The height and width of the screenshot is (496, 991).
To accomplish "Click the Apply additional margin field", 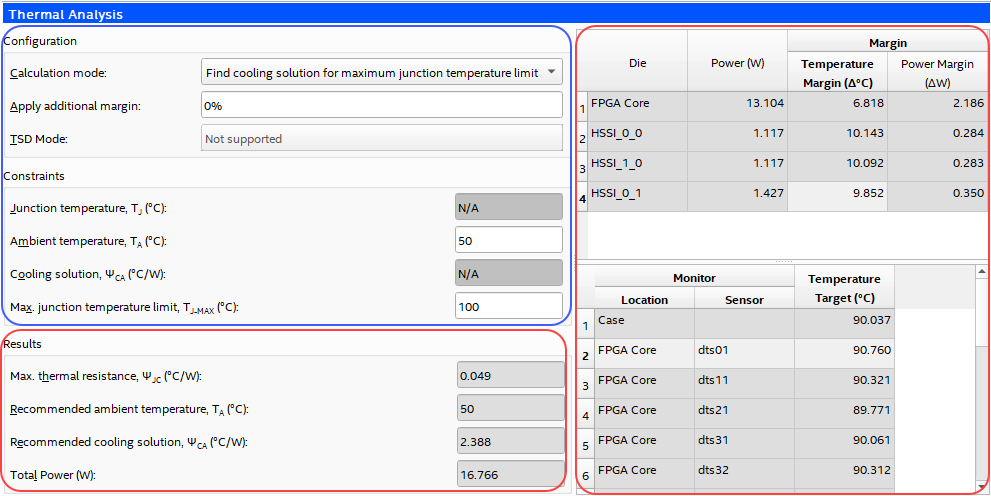I will coord(381,105).
